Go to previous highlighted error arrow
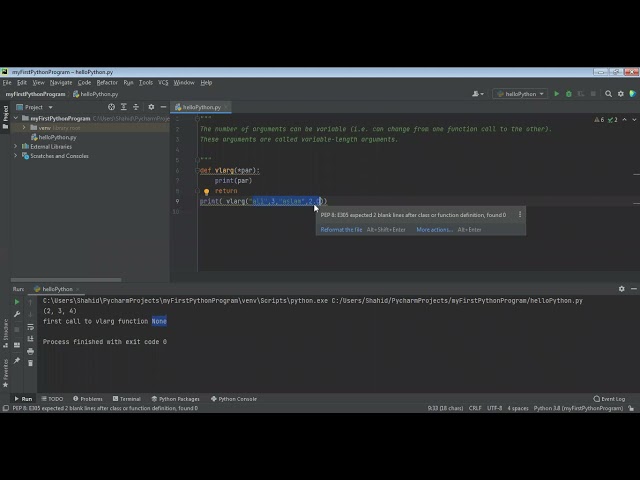The width and height of the screenshot is (640, 480). click(x=624, y=120)
